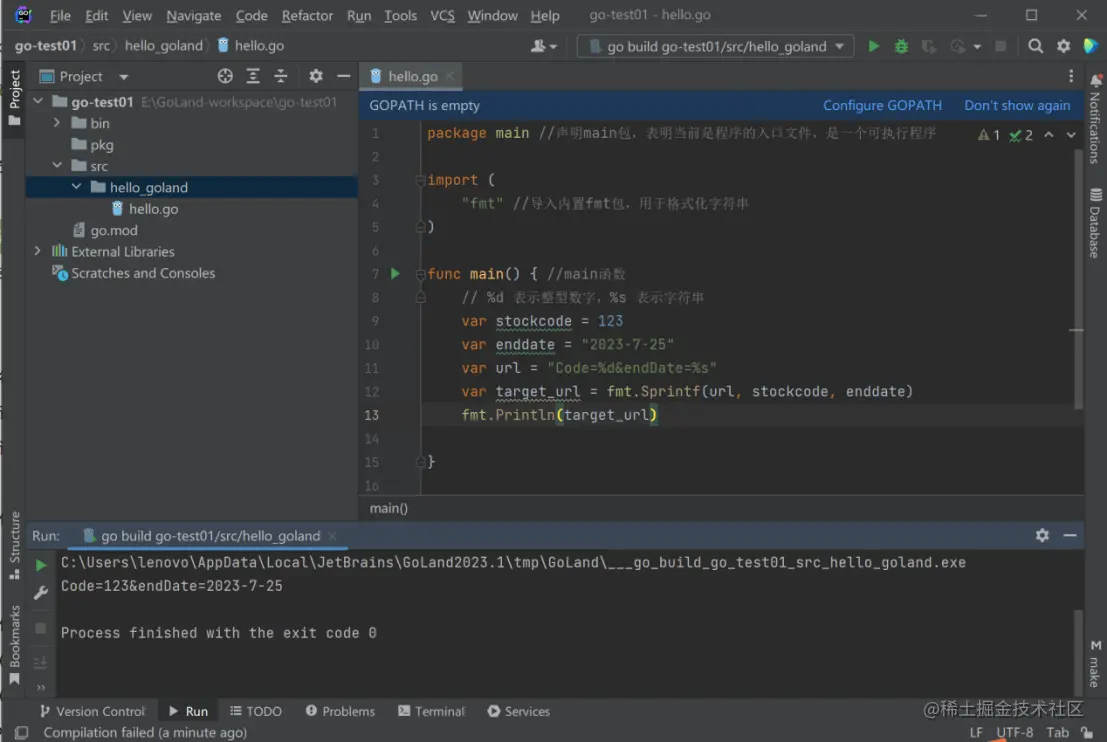This screenshot has width=1107, height=742.
Task: Open the Refactor menu
Action: 307,15
